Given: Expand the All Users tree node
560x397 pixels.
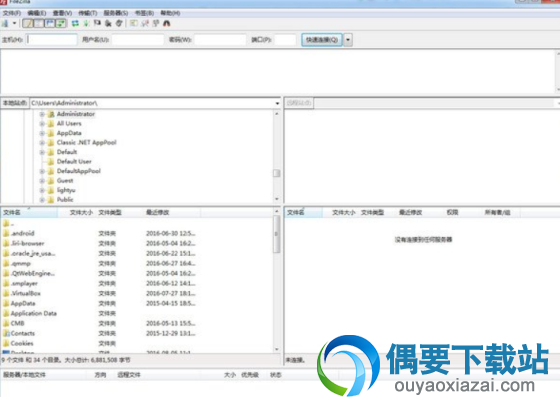Looking at the screenshot, I should [x=42, y=124].
